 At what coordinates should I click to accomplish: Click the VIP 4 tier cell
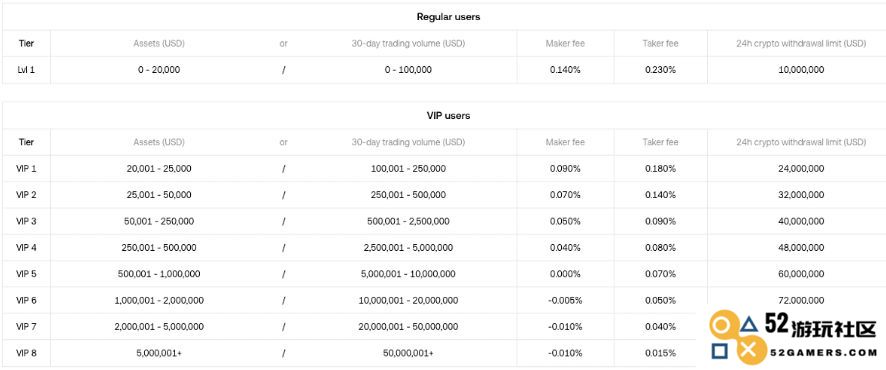pos(27,247)
